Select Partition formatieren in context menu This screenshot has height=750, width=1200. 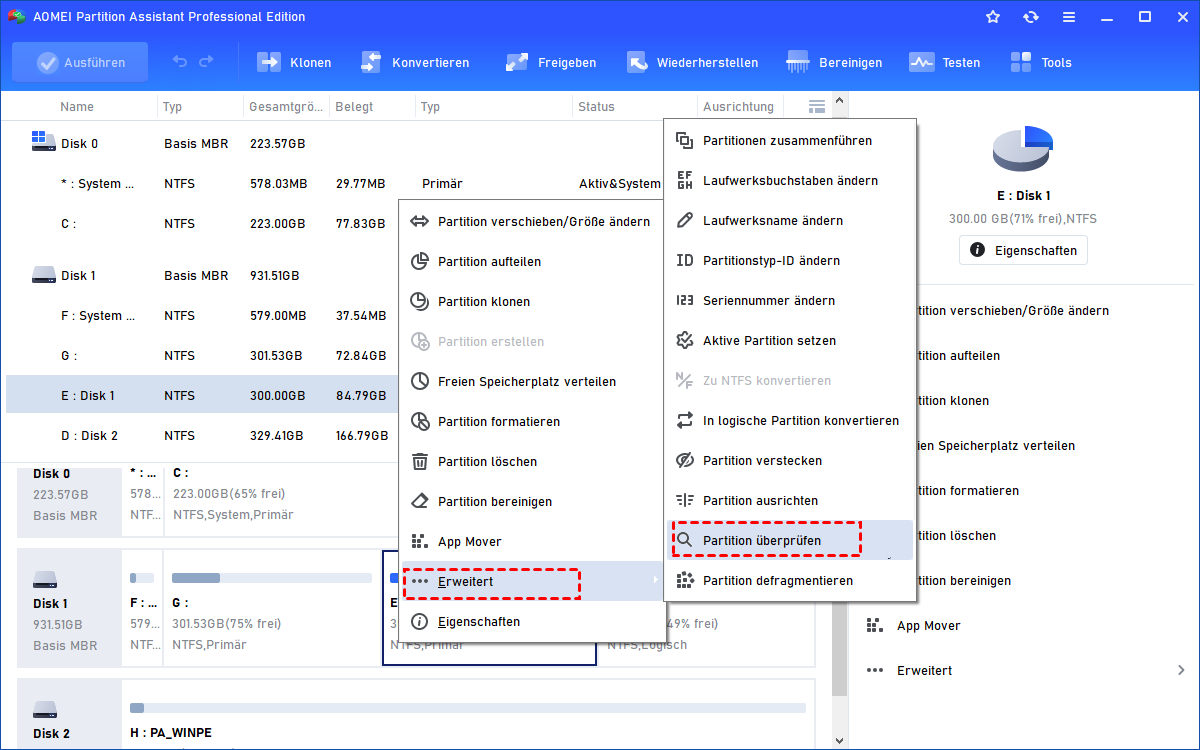pyautogui.click(x=531, y=422)
